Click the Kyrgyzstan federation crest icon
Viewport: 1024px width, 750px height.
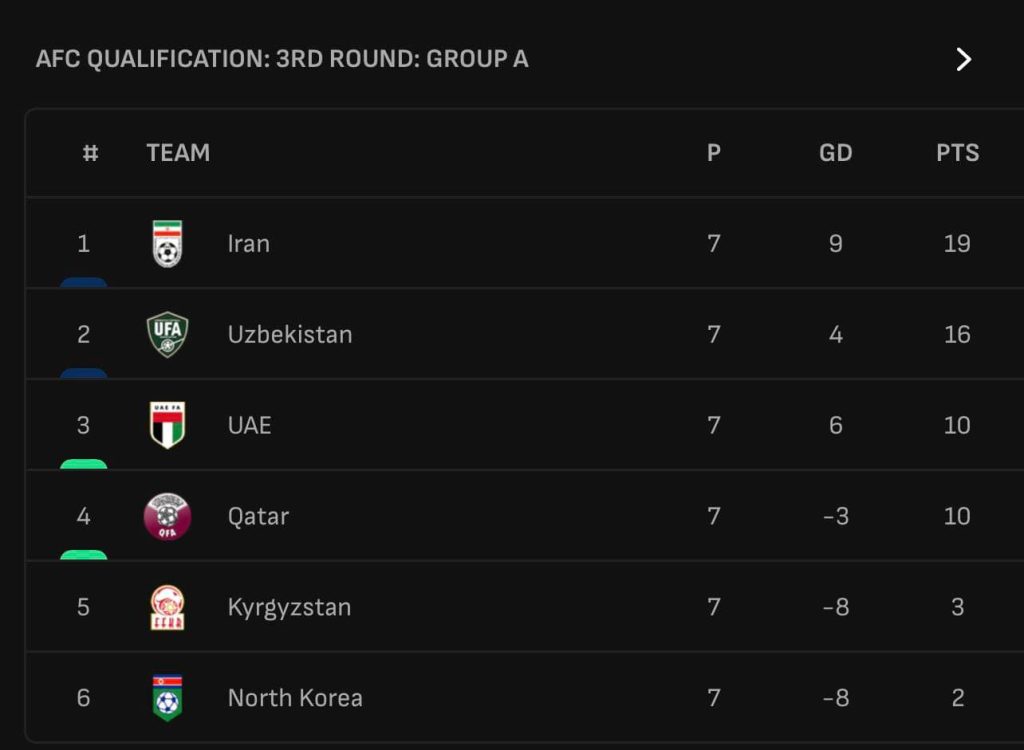(167, 607)
